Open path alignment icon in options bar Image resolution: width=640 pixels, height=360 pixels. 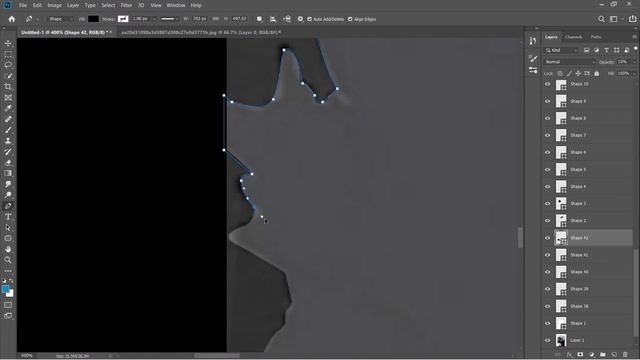[x=273, y=19]
